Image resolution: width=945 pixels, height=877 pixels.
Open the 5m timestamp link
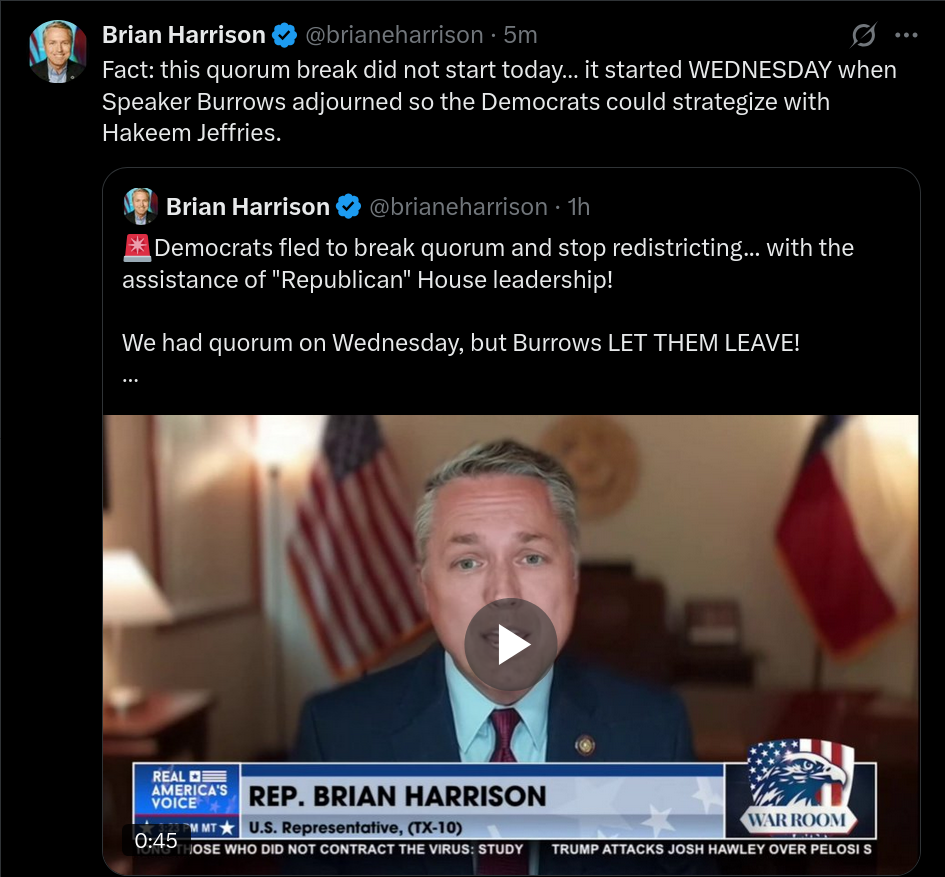520,35
